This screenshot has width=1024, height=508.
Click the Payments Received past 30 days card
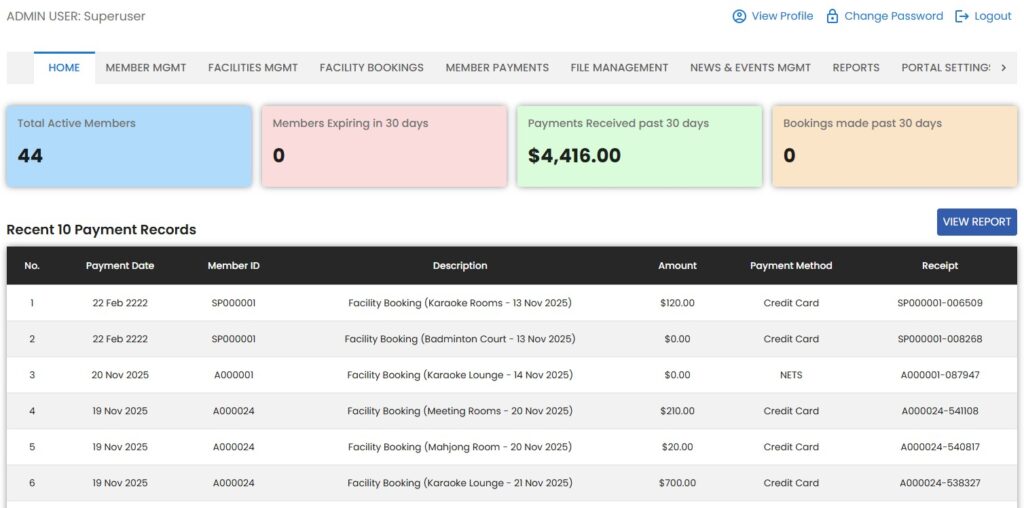639,146
